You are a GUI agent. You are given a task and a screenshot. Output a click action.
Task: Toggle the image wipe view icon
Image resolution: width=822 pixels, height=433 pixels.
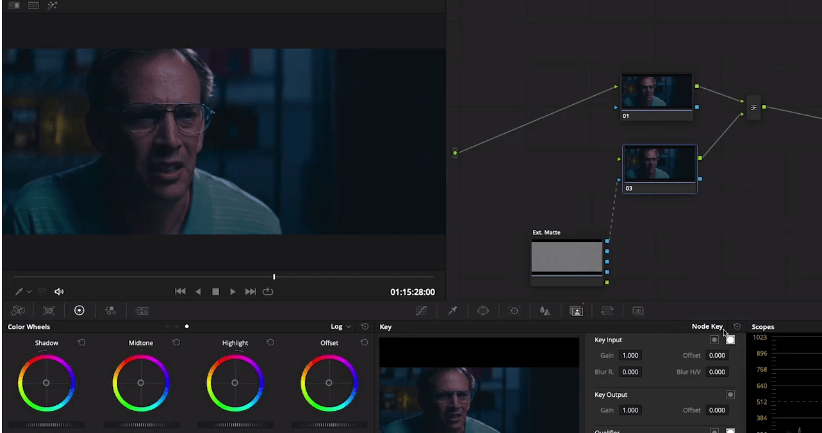14,5
